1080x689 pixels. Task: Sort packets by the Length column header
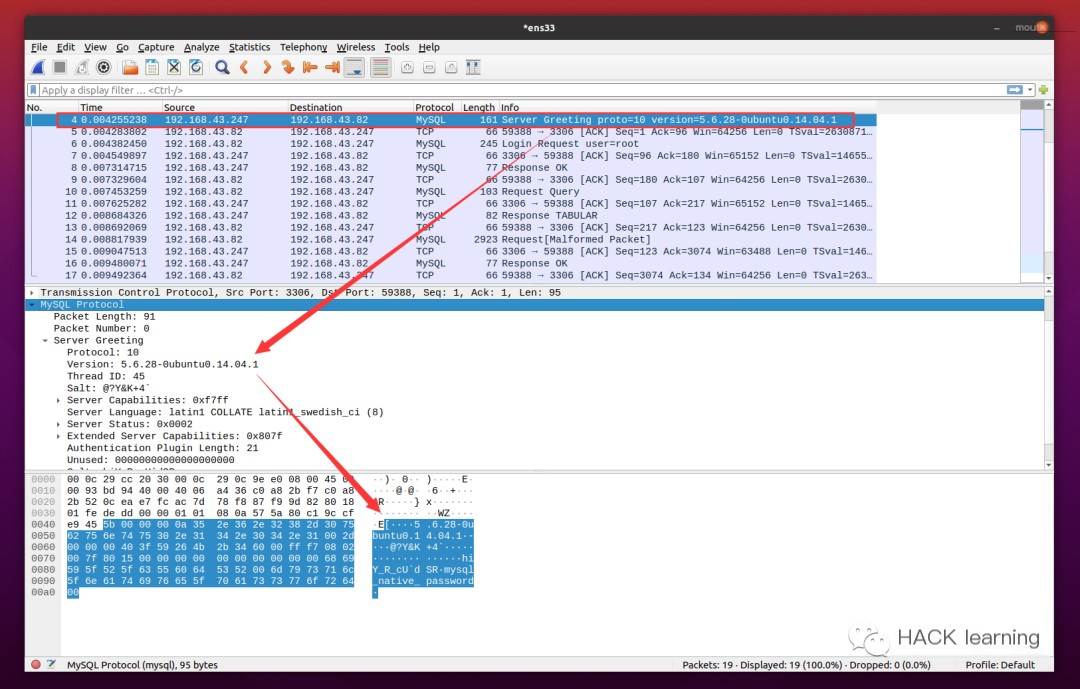[479, 107]
